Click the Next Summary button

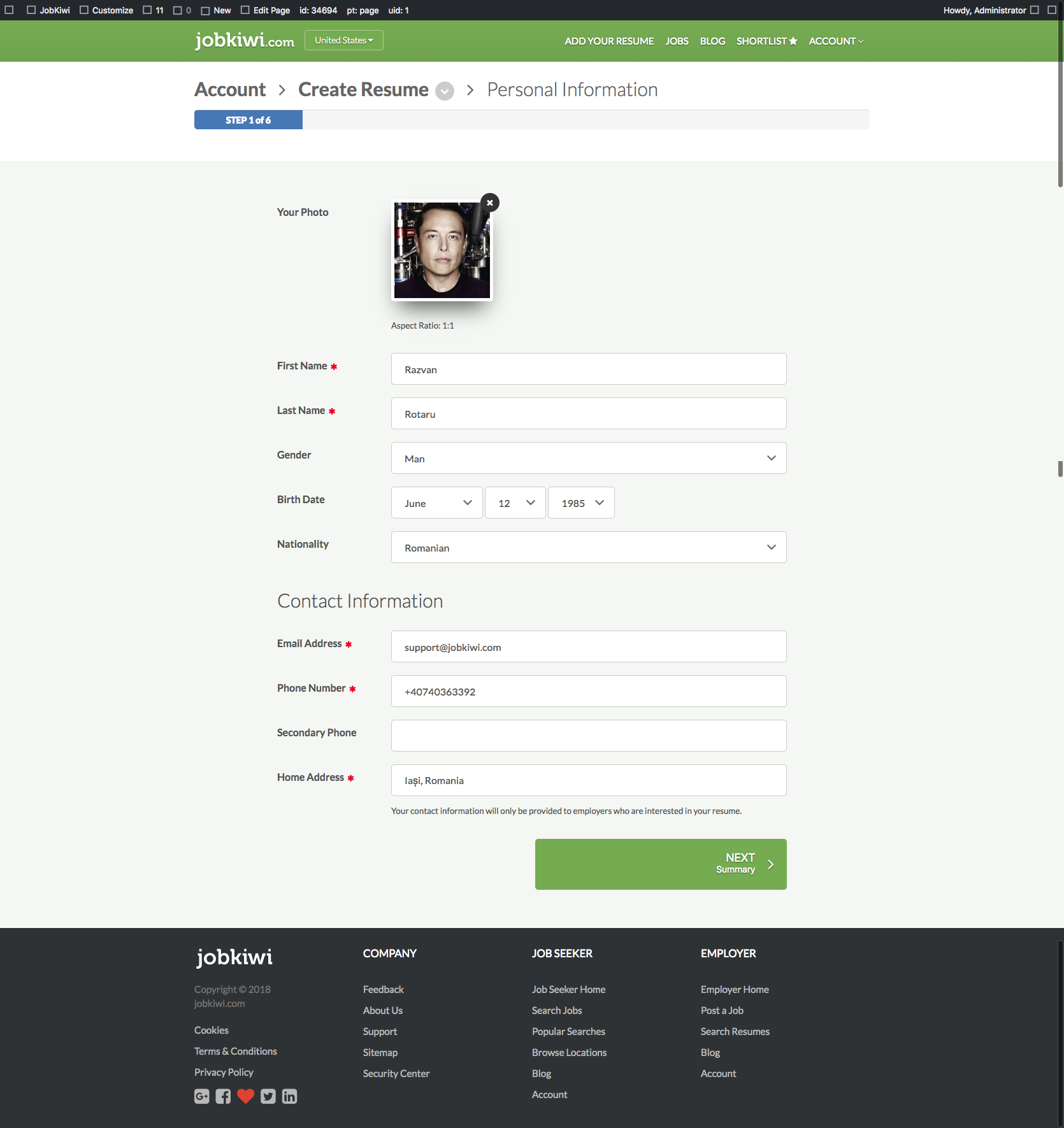tap(661, 864)
